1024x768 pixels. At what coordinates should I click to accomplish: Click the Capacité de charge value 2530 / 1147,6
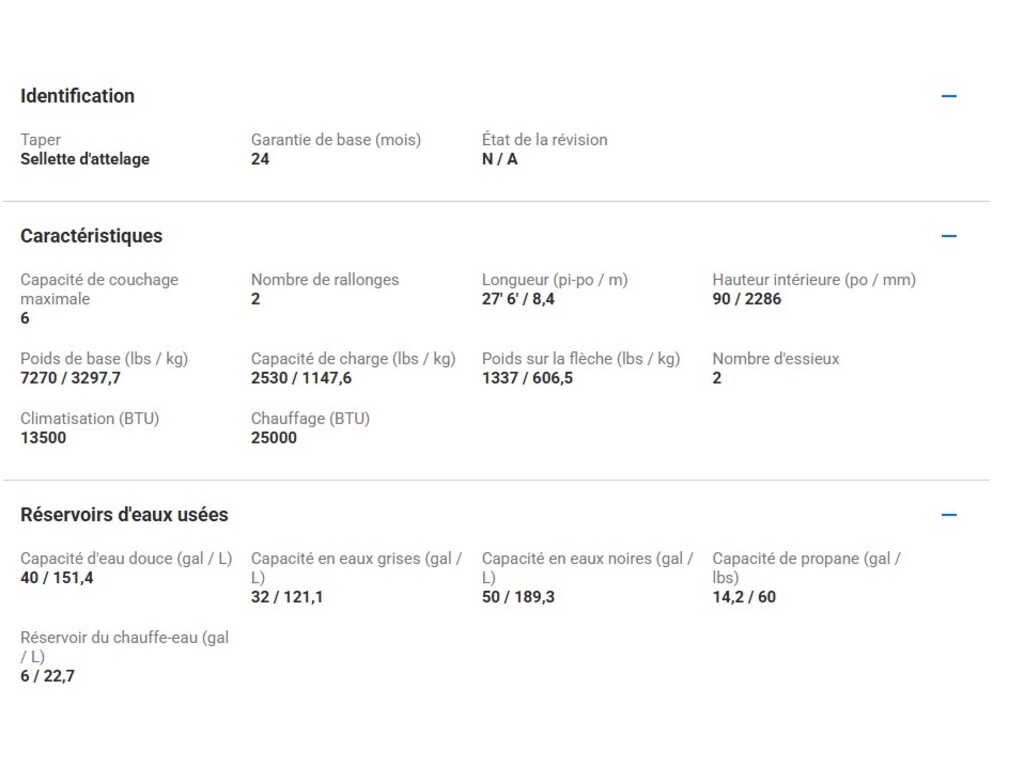click(x=301, y=378)
